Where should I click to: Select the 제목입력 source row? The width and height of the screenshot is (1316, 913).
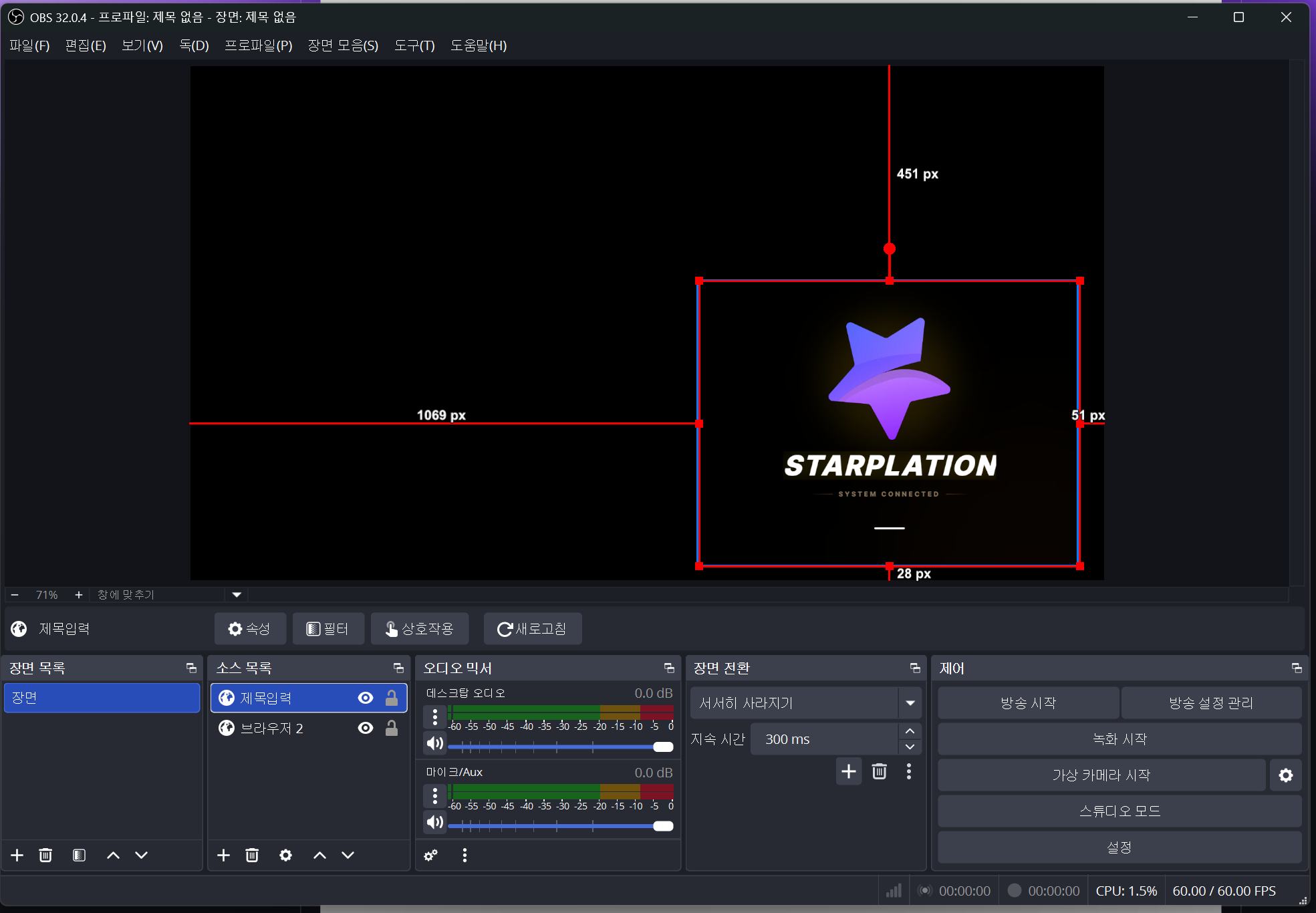click(x=309, y=698)
